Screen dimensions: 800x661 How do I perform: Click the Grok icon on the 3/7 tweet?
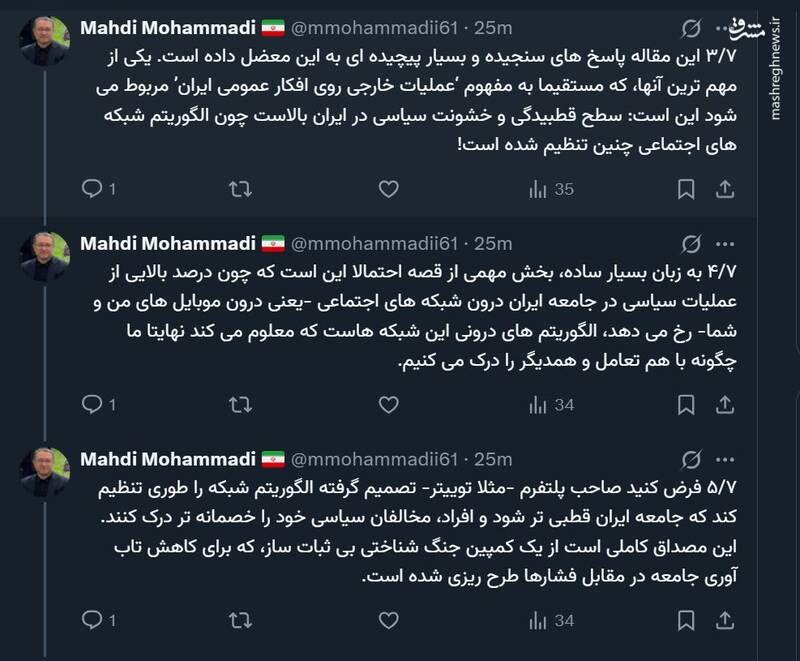(689, 27)
